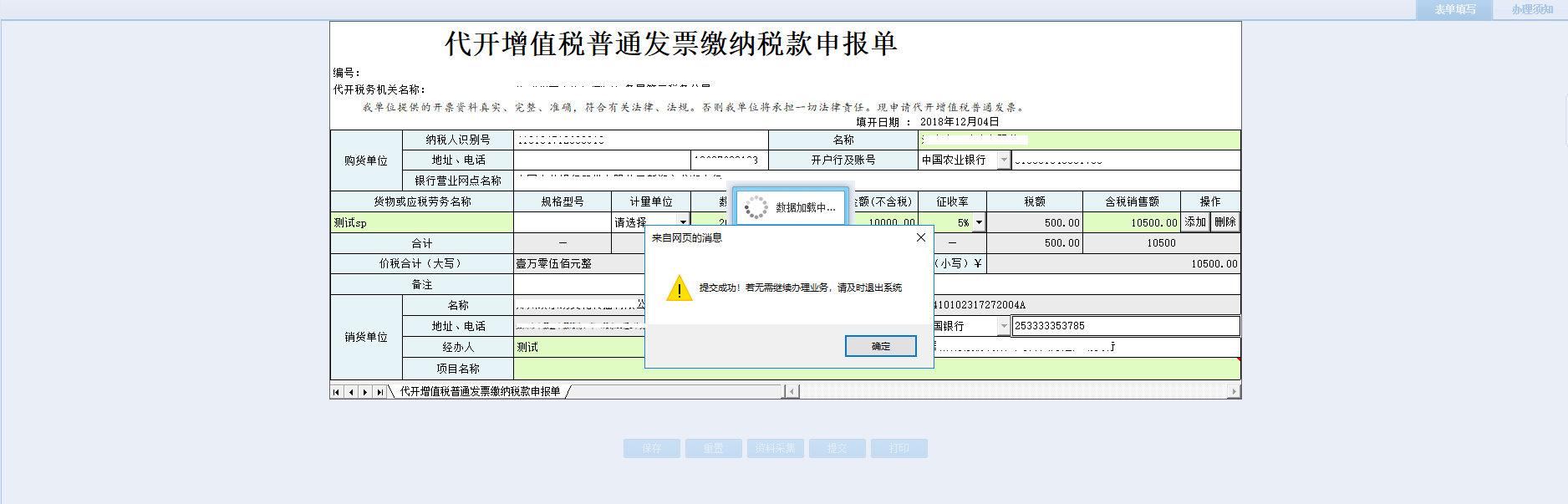Click the last sheet navigation arrow
The width and height of the screenshot is (1568, 504).
[379, 392]
